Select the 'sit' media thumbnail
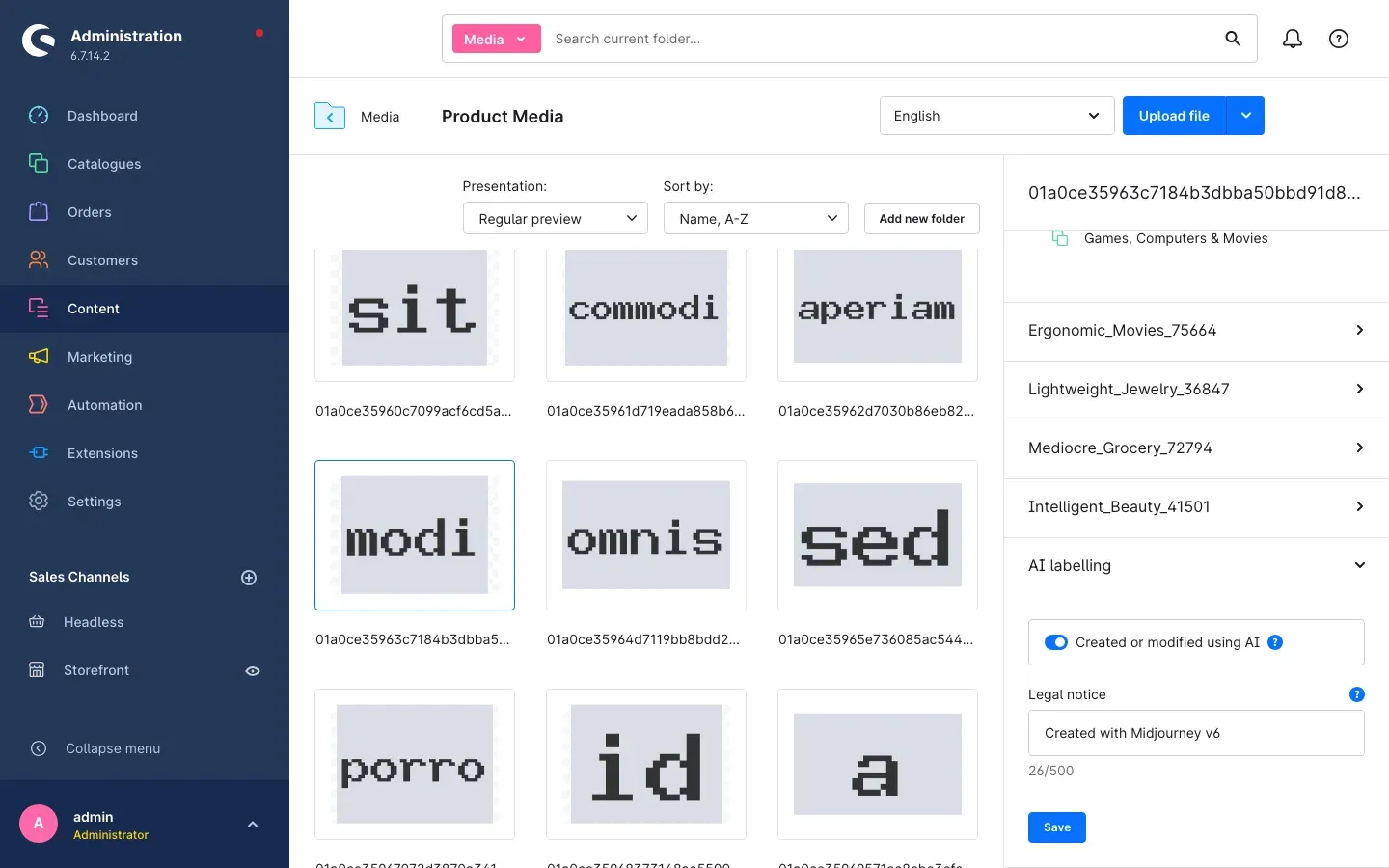 pos(415,314)
